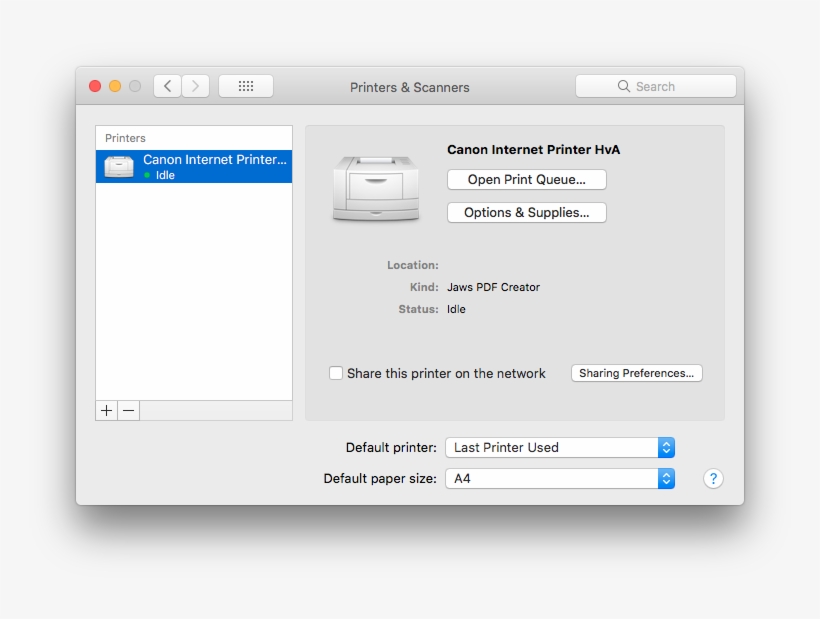Viewport: 820px width, 619px height.
Task: Click Sharing Preferences button
Action: click(636, 373)
